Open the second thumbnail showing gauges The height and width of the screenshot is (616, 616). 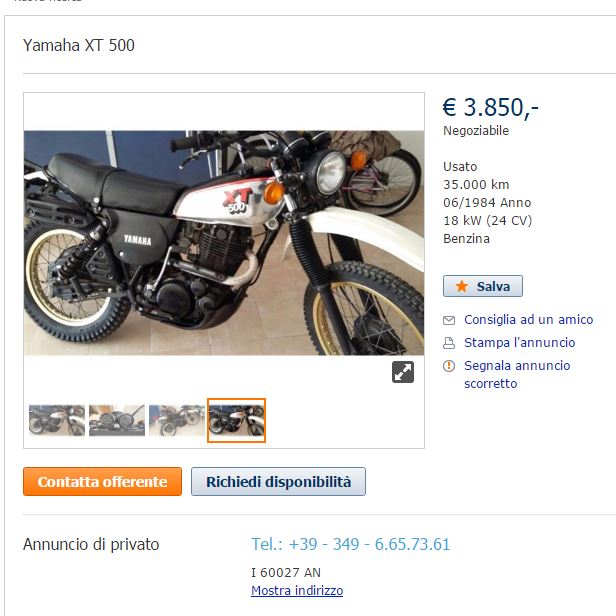coord(117,420)
